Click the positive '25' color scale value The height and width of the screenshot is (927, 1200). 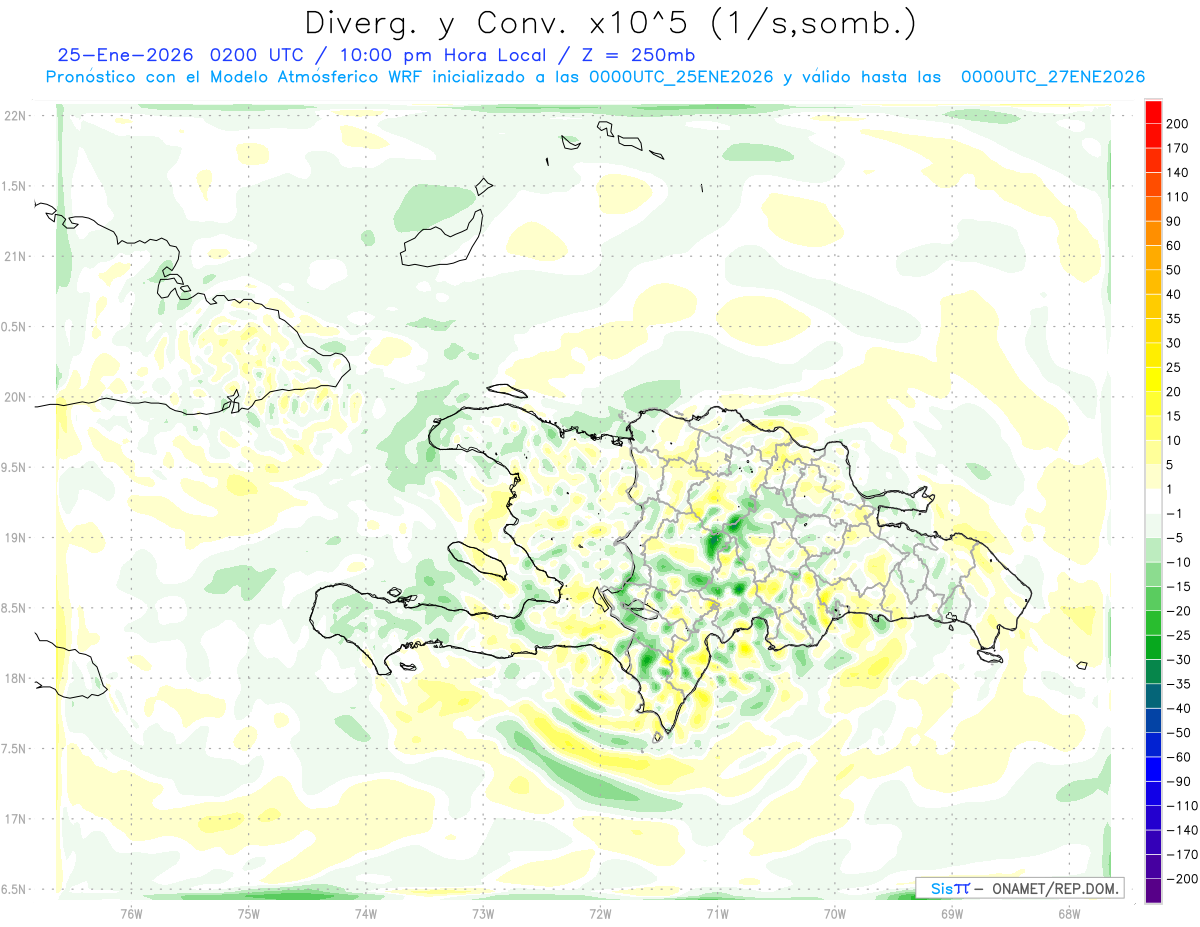[1174, 368]
